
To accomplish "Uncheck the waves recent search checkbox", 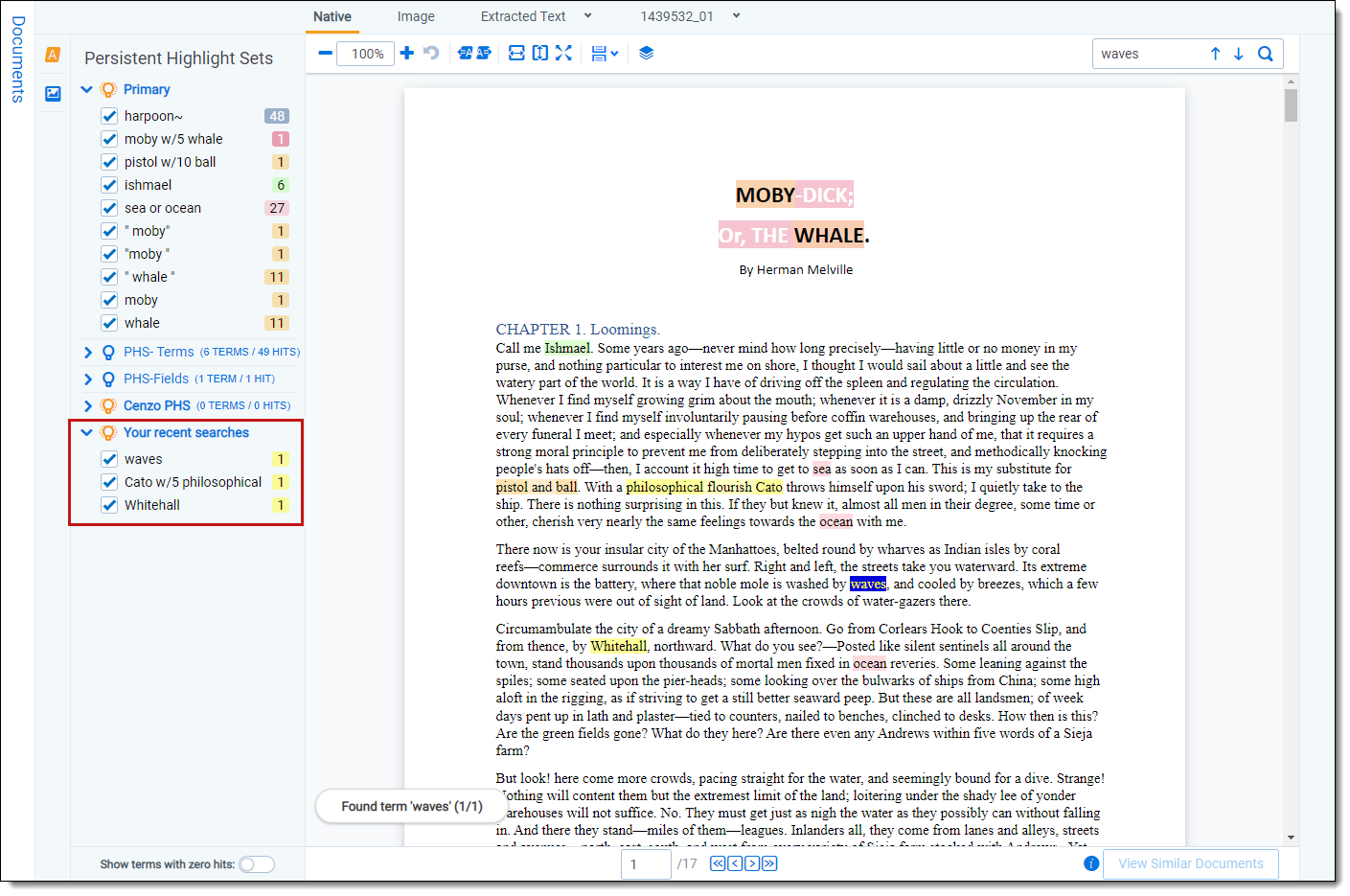I will coord(109,459).
